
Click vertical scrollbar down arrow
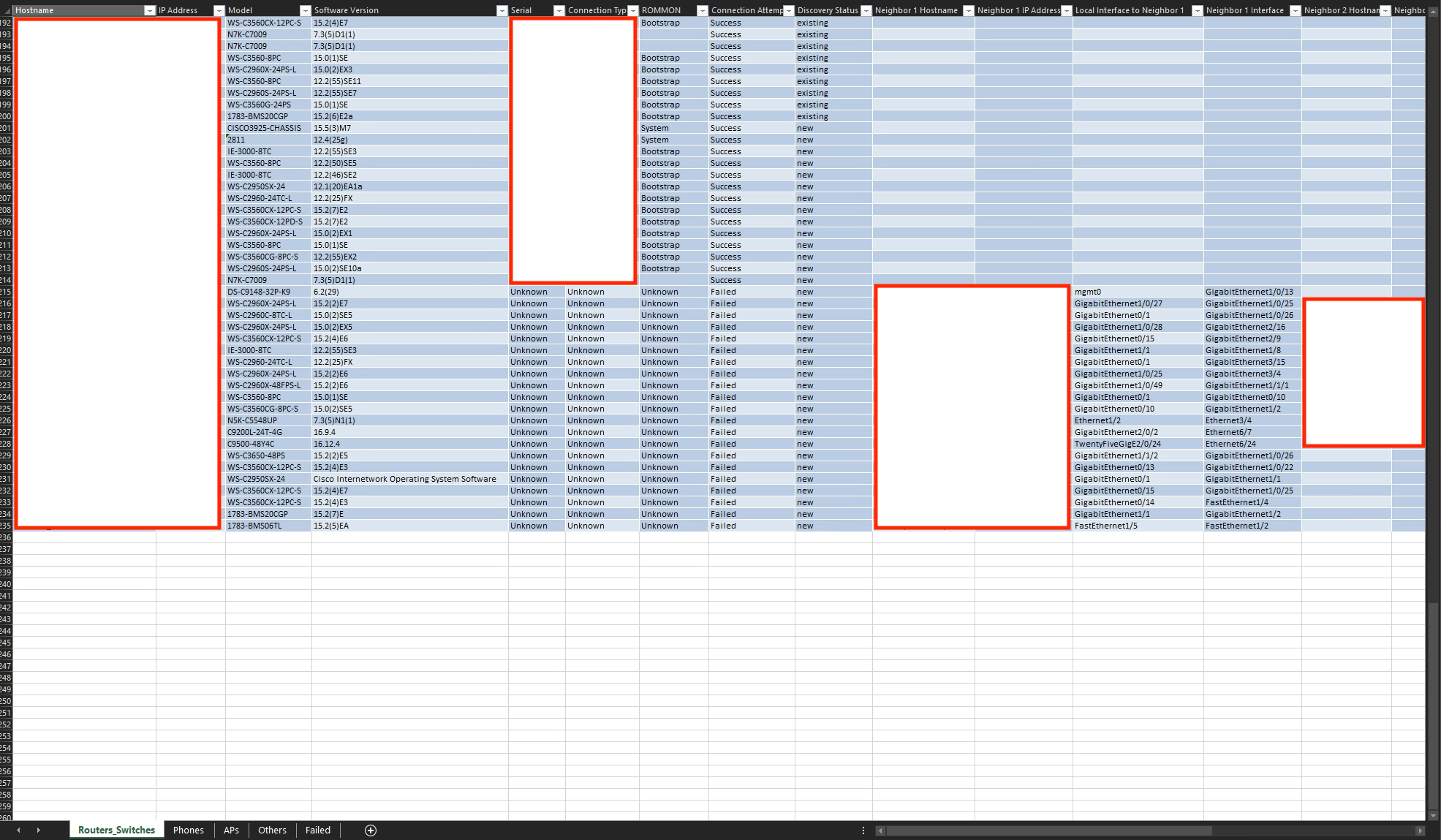pos(1433,815)
